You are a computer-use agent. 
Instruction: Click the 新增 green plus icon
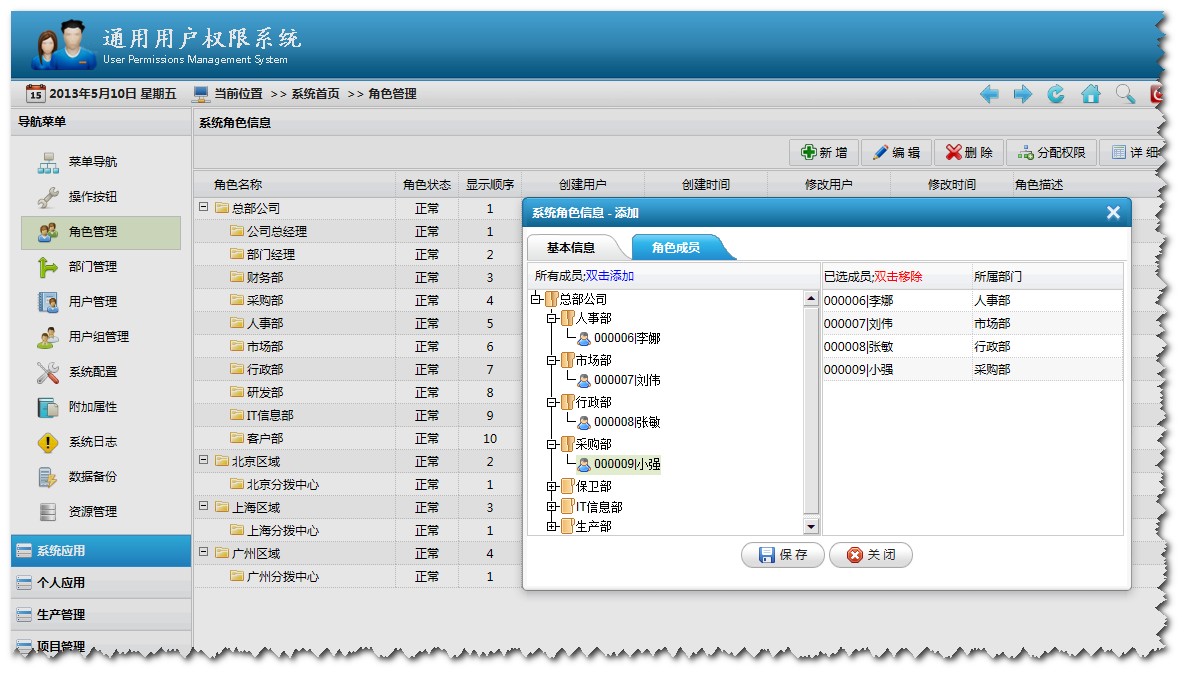(809, 150)
